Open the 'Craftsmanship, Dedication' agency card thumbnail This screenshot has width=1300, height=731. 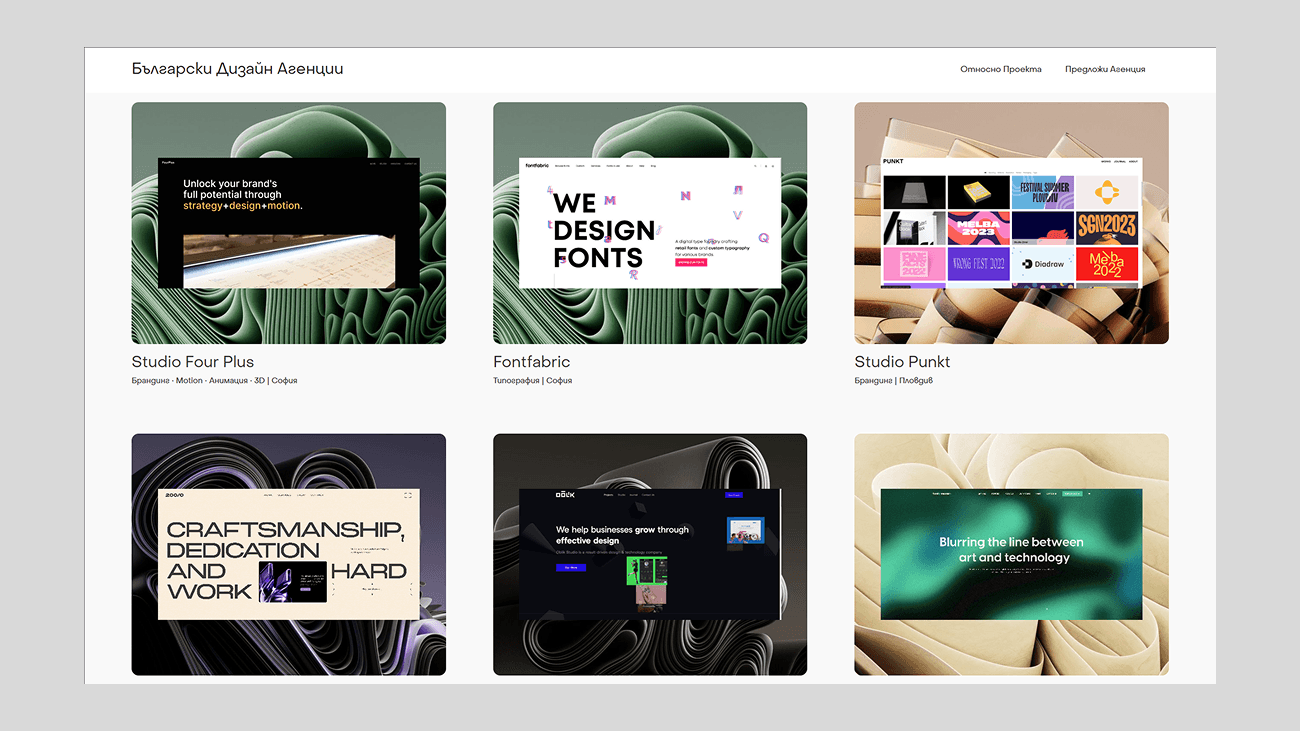tap(289, 554)
